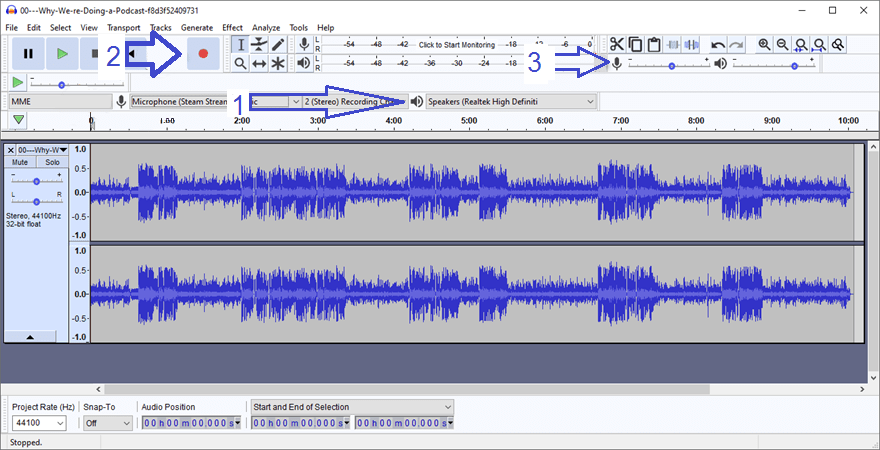Click to Start Monitoring on recording meter
The height and width of the screenshot is (450, 880).
tap(457, 45)
